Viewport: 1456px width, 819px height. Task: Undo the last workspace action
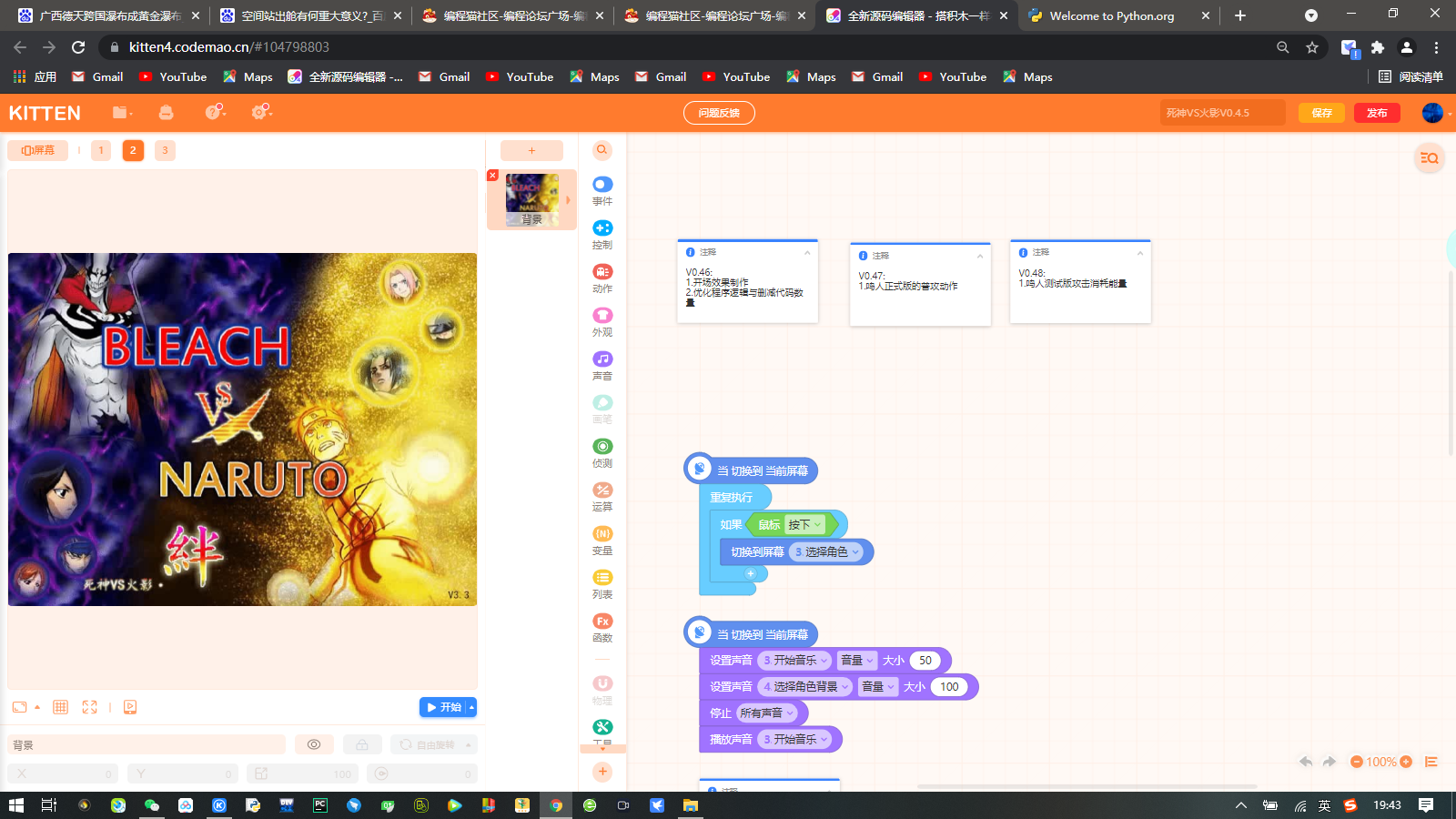pos(1306,762)
